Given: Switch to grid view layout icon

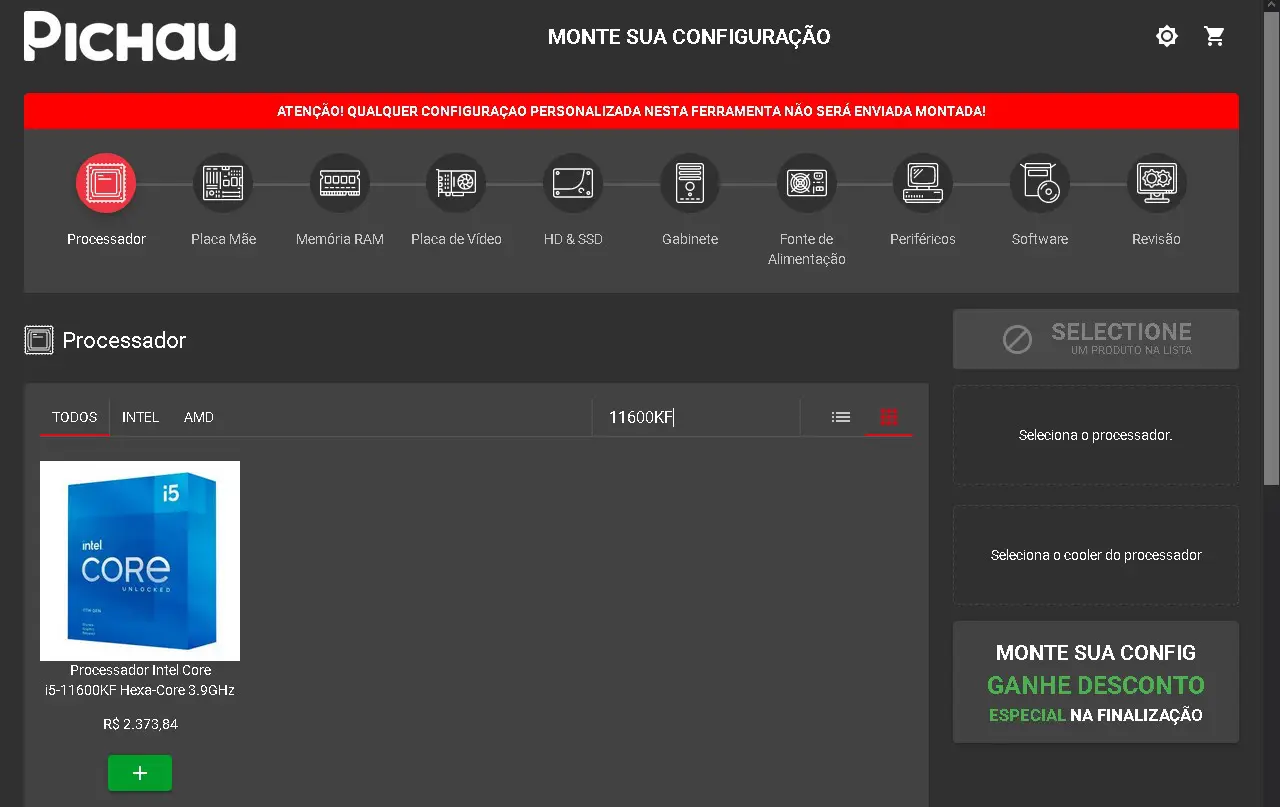Looking at the screenshot, I should pos(889,417).
